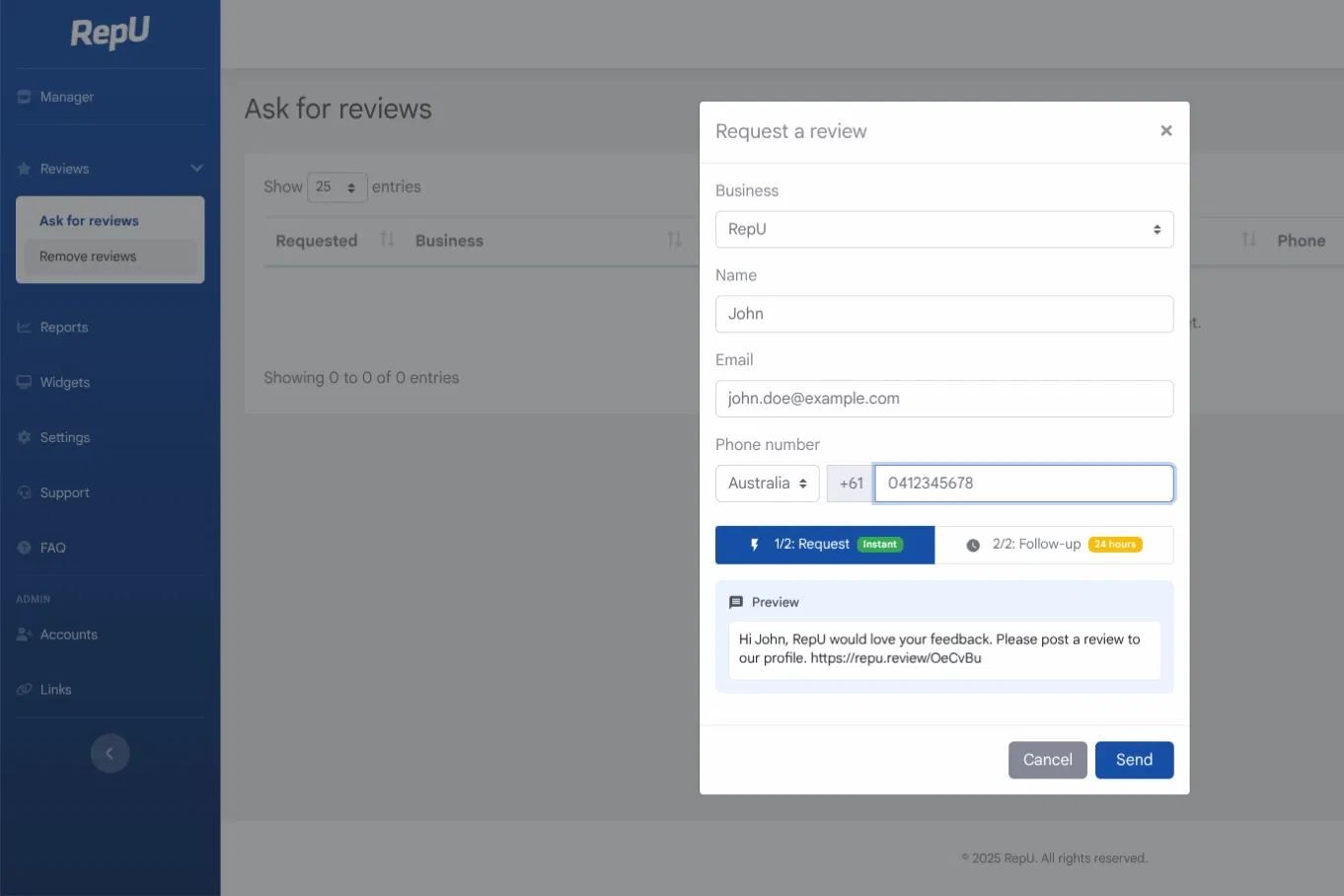The image size is (1344, 896).
Task: Click the Cancel button
Action: click(x=1048, y=760)
